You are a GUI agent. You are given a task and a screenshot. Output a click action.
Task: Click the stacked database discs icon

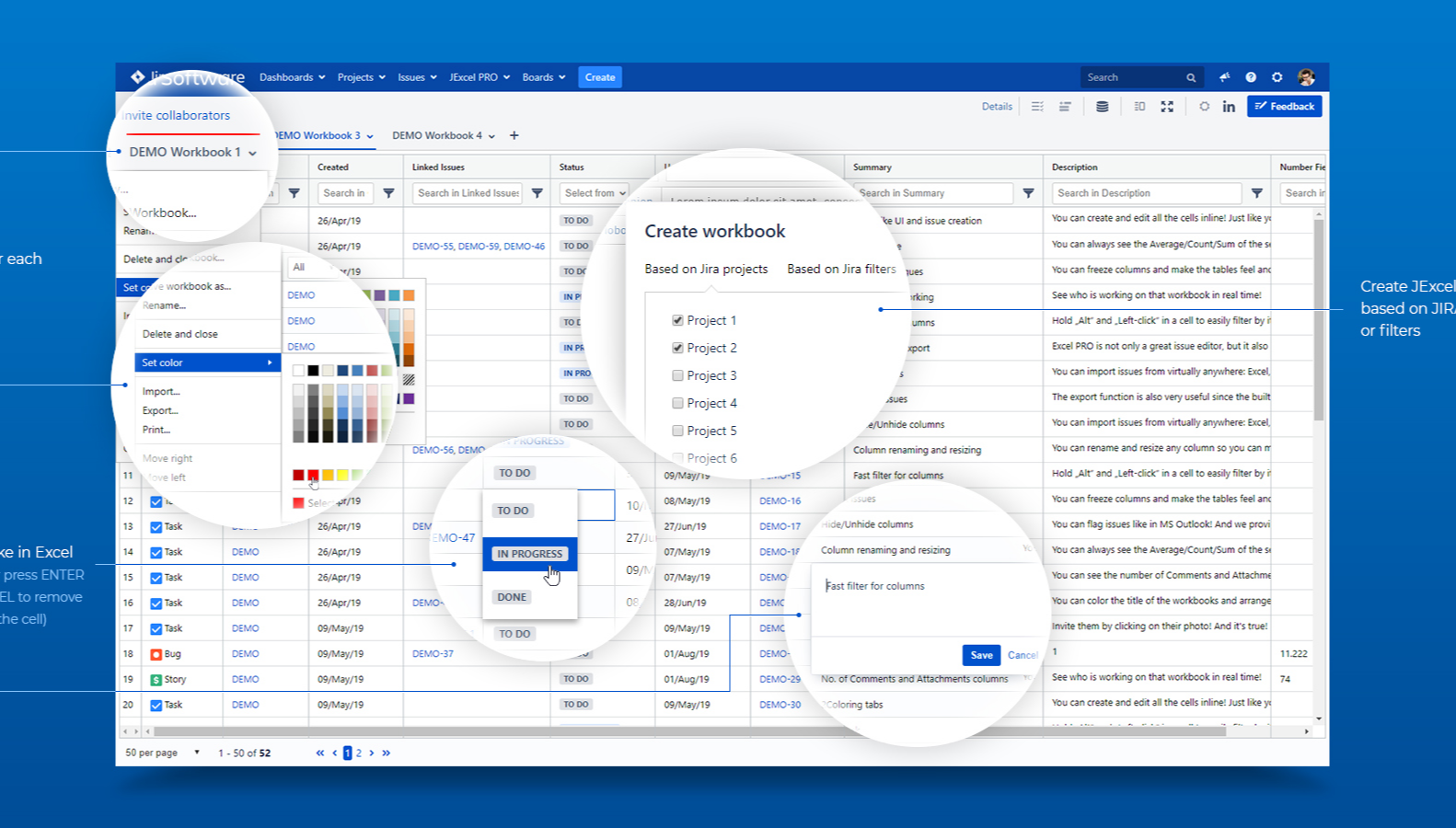tap(1102, 107)
